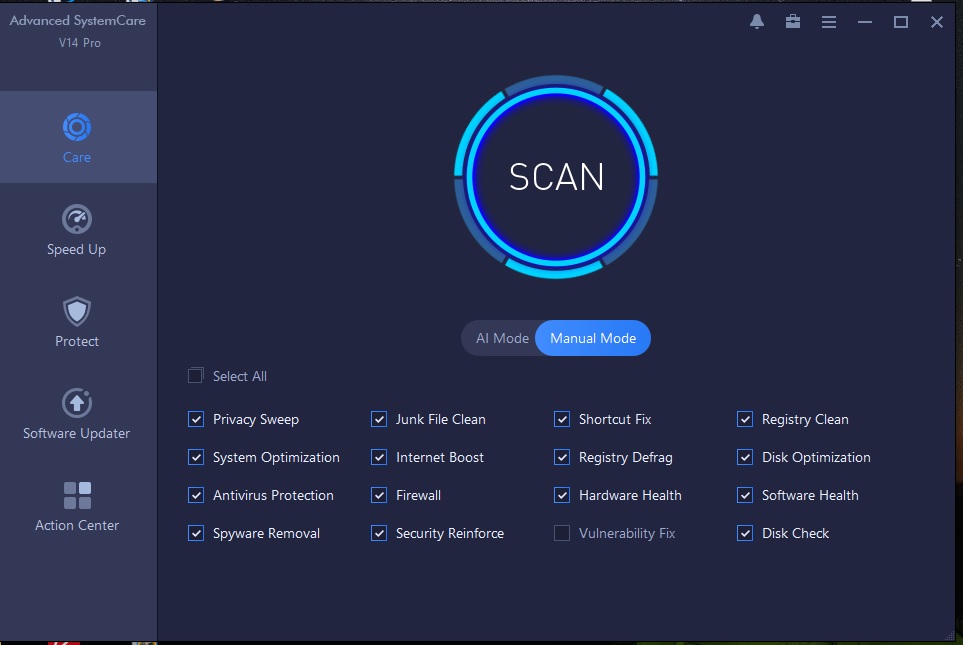Close the Advanced SystemCare window
The image size is (963, 645).
pyautogui.click(x=937, y=22)
